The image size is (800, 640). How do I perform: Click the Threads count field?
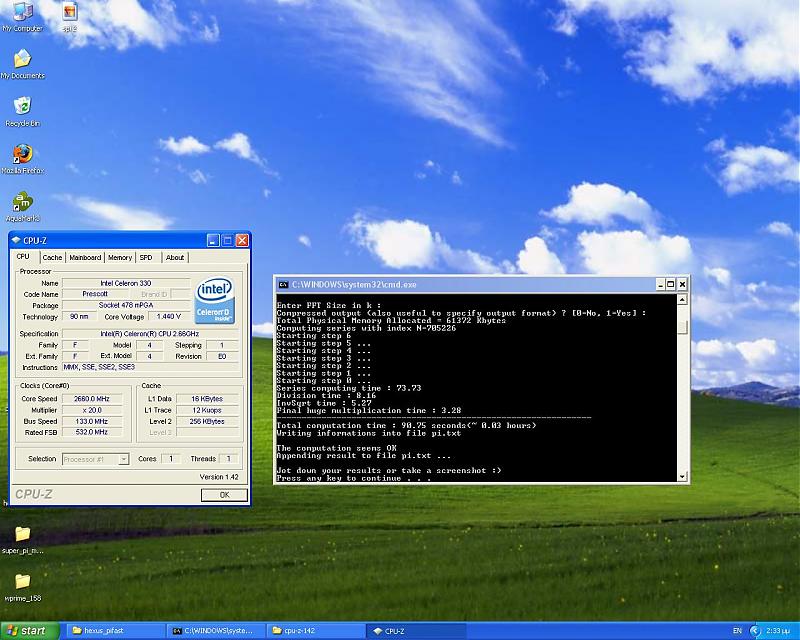[229, 459]
